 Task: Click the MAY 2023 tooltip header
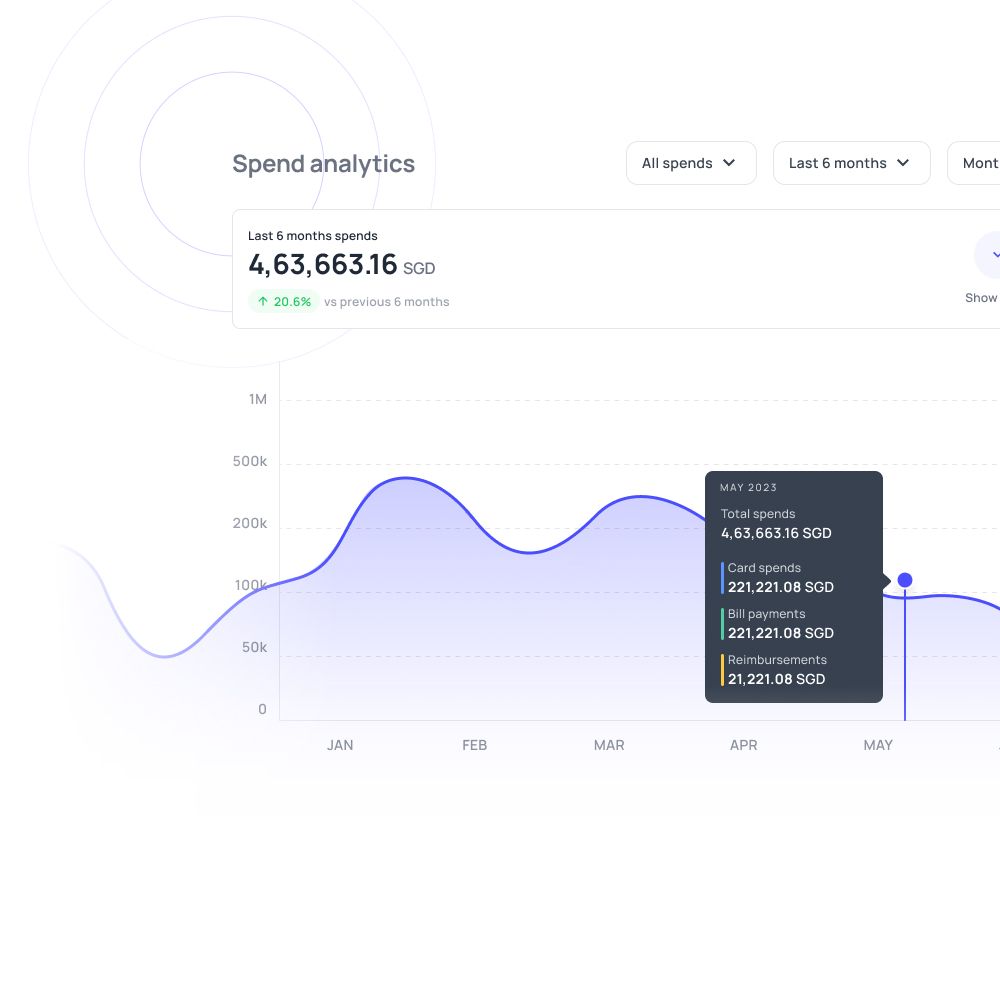click(x=749, y=487)
